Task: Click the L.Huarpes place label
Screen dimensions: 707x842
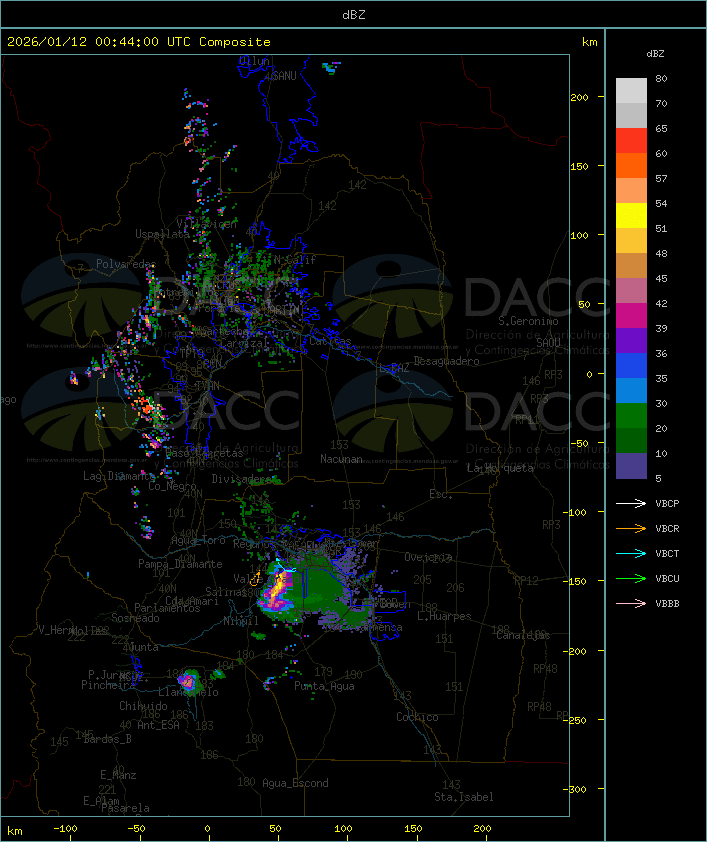Action: pyautogui.click(x=444, y=616)
